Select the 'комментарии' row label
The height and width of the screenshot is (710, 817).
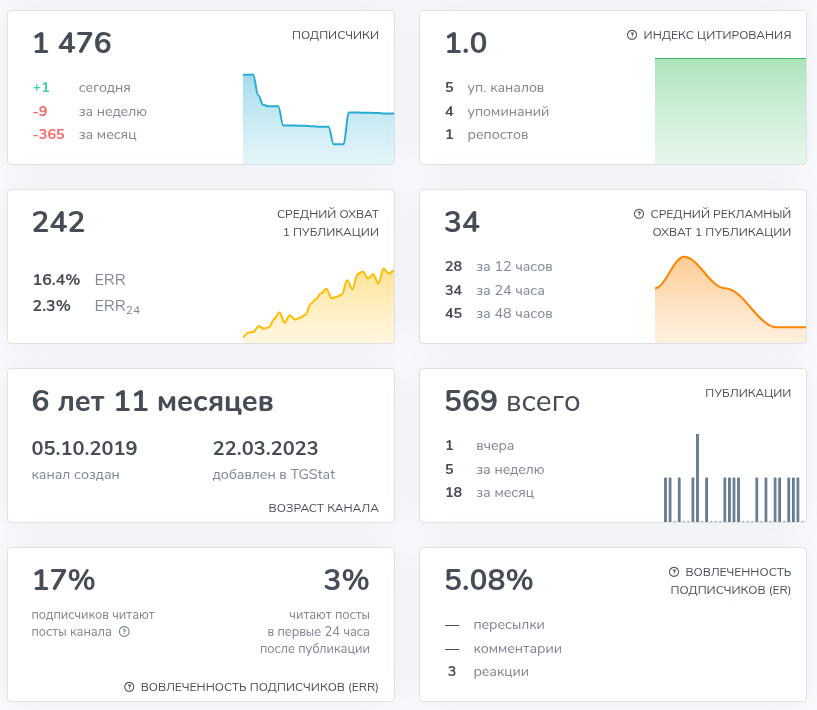517,649
